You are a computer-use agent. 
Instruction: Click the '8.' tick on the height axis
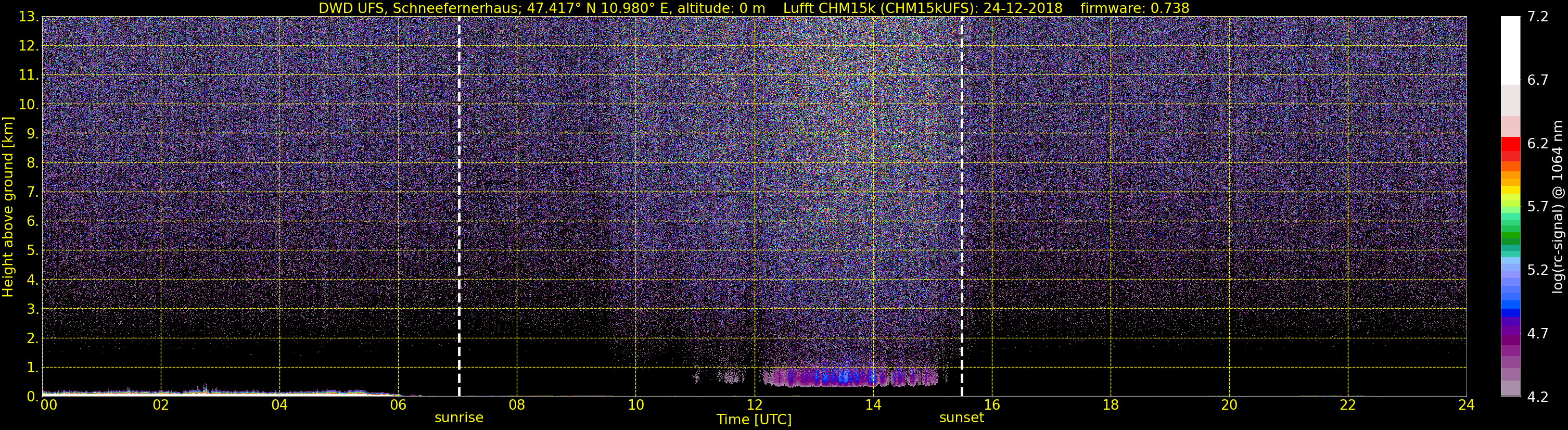33,162
